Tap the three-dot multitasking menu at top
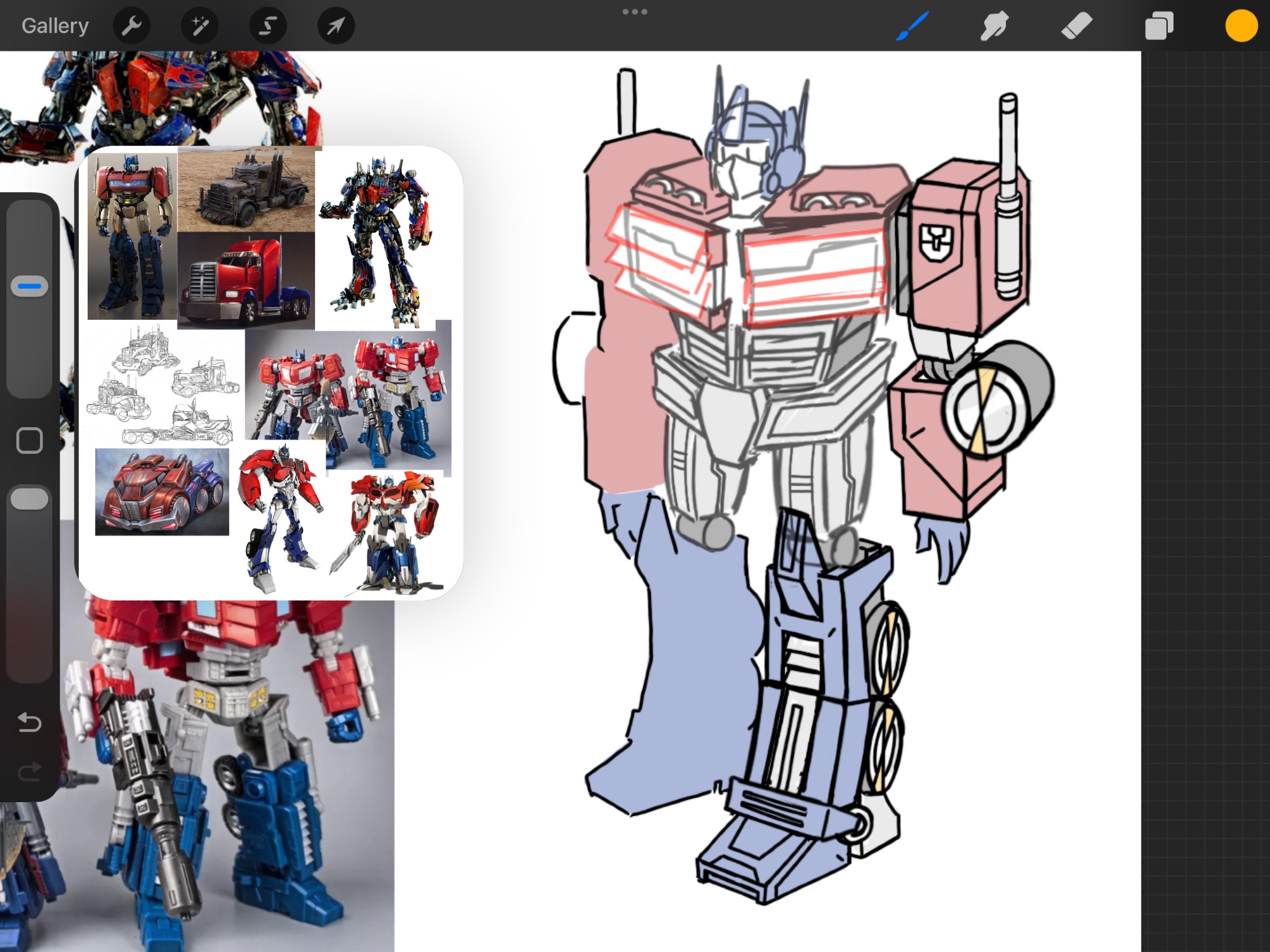Viewport: 1270px width, 952px height. tap(634, 11)
